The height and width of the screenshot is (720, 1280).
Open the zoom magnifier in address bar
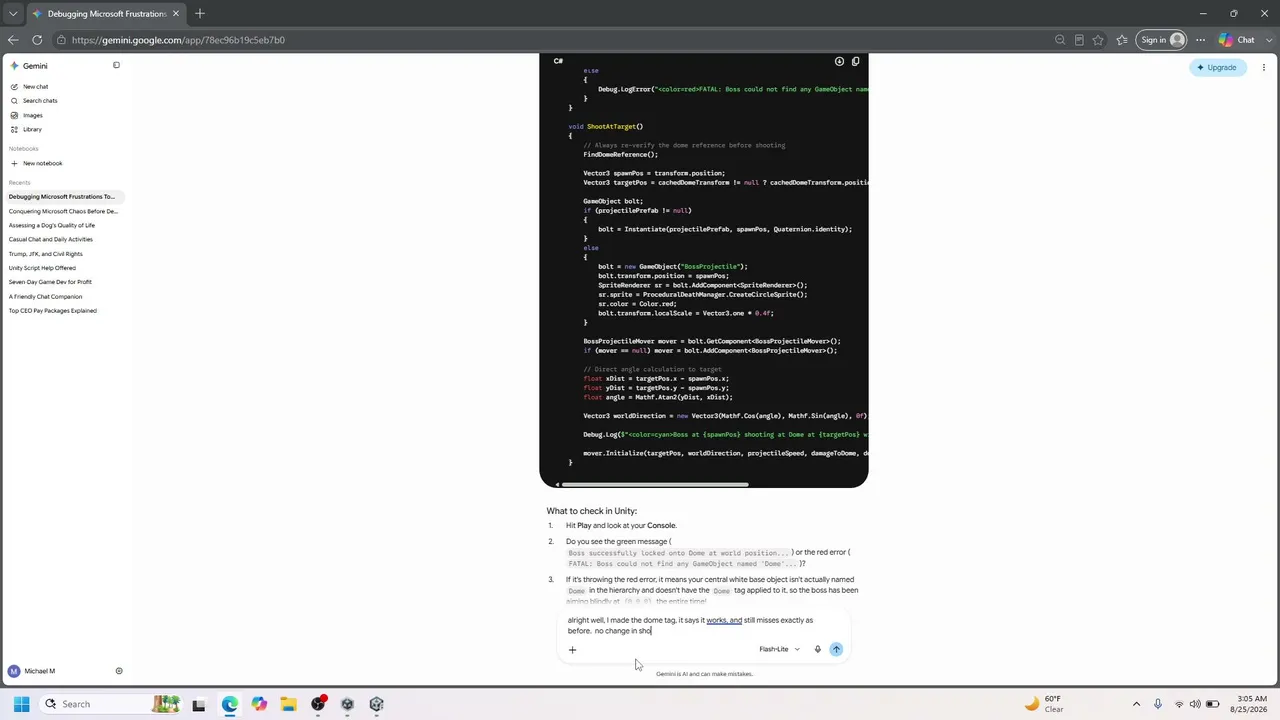point(1060,40)
